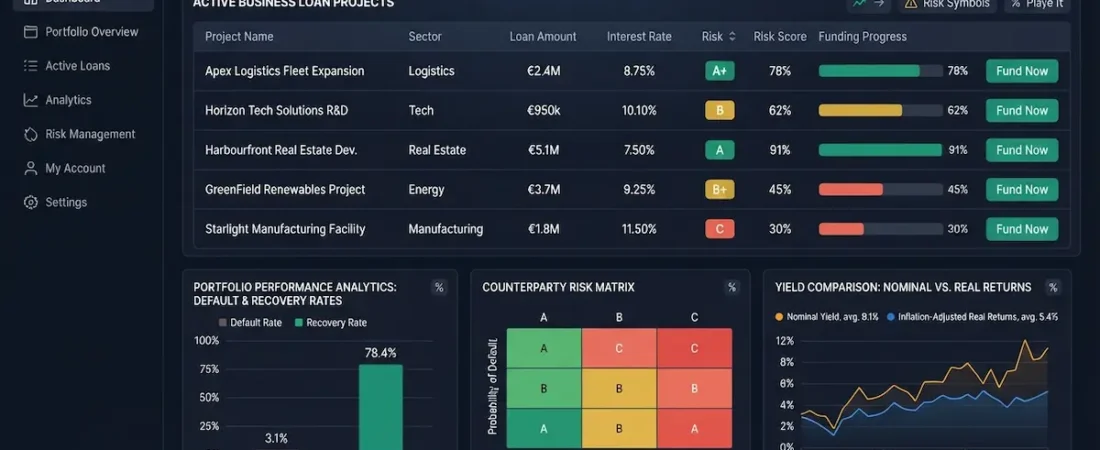Click the Energy sector cell
The image size is (1100, 450).
(x=426, y=190)
